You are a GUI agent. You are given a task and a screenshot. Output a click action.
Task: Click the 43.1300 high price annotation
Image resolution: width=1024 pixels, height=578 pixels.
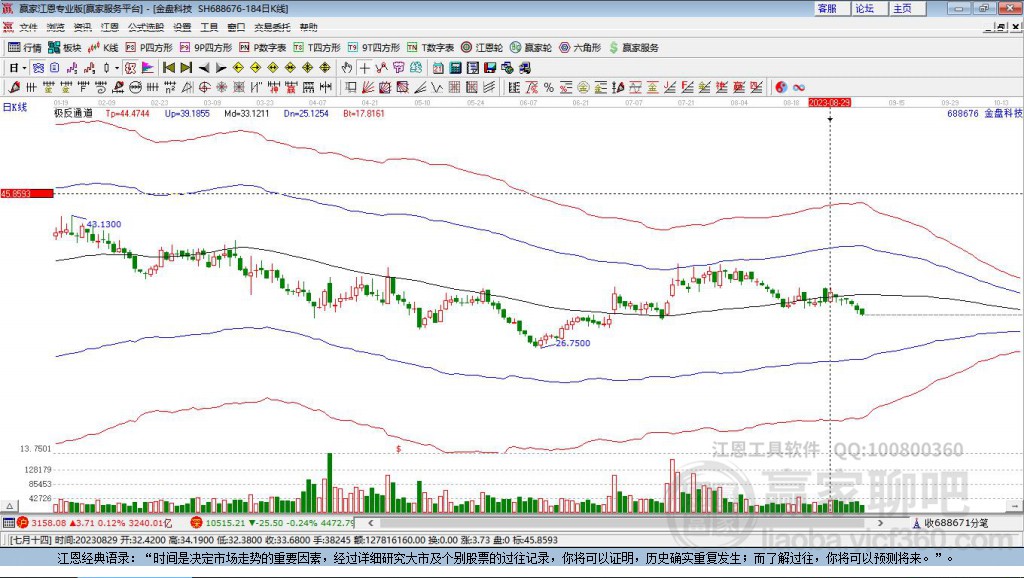pos(104,224)
